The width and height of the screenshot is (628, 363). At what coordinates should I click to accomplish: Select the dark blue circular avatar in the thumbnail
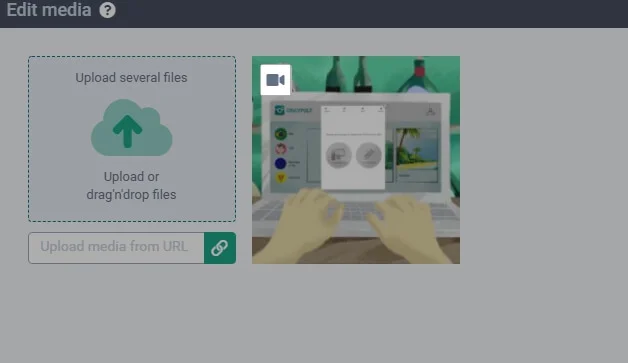point(280,163)
